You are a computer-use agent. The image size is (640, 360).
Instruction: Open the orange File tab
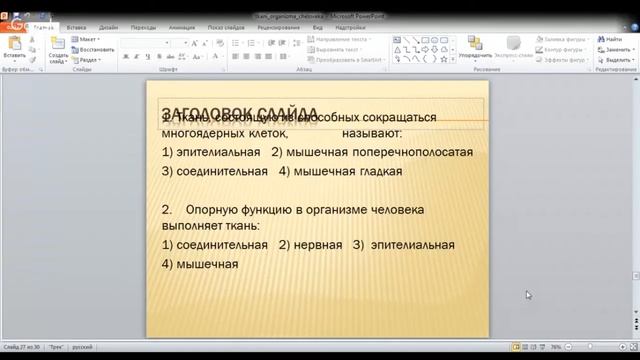(13, 27)
